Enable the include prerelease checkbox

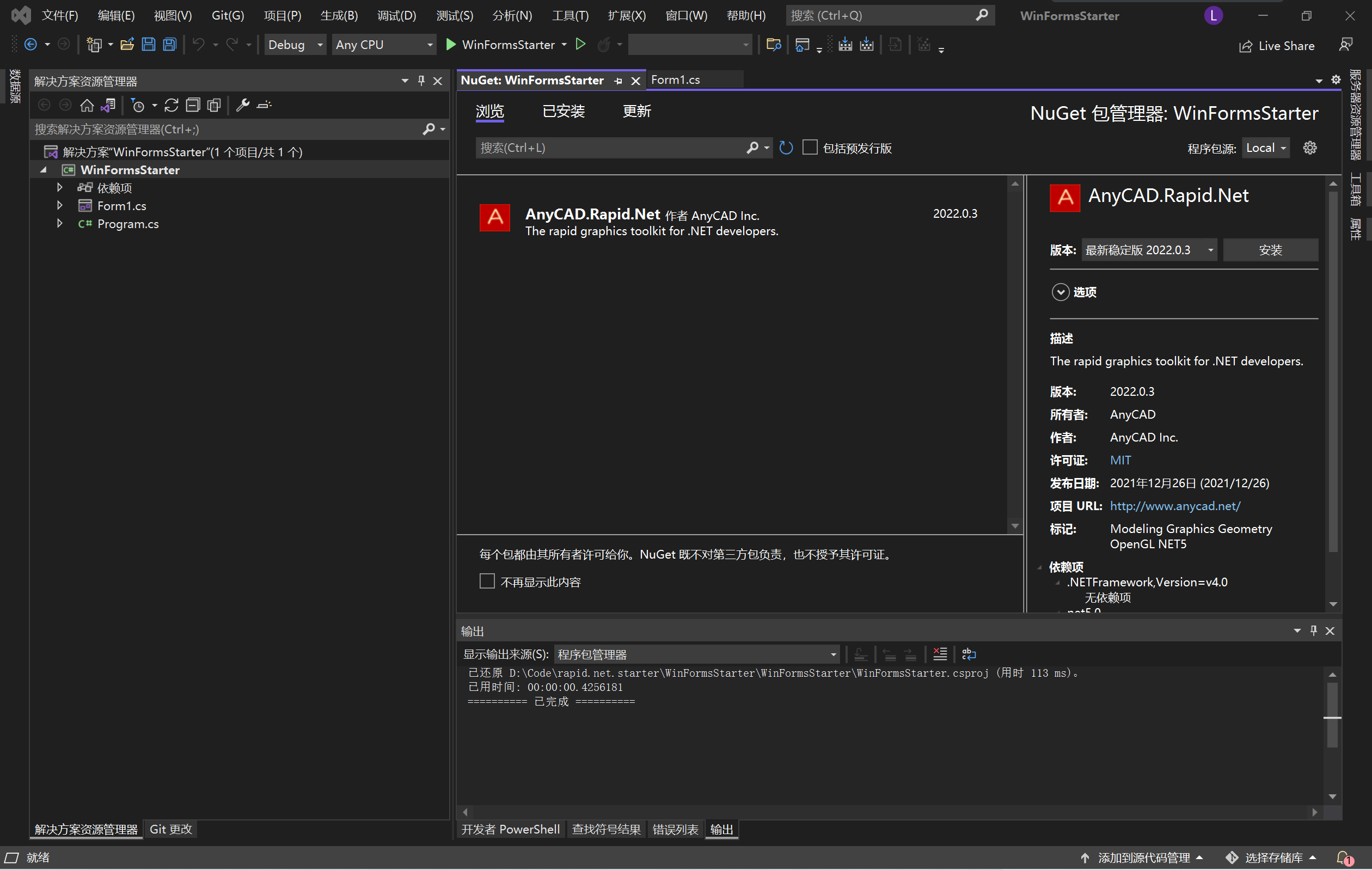(x=810, y=148)
